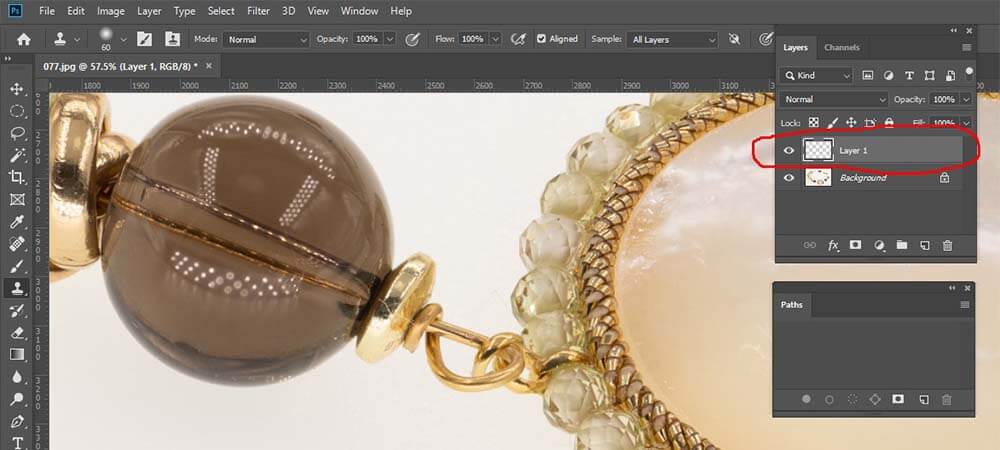
Task: Open the options bar Opacity dropdown arrow
Action: tap(390, 40)
